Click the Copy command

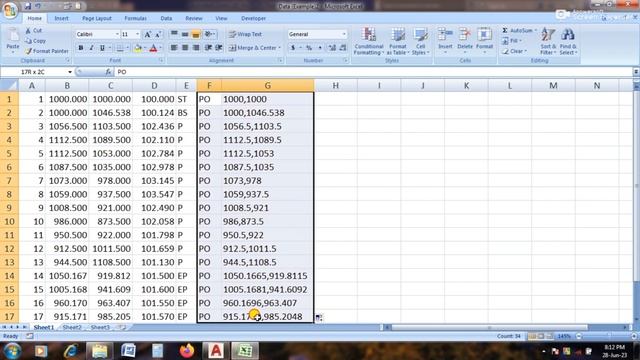tap(36, 41)
